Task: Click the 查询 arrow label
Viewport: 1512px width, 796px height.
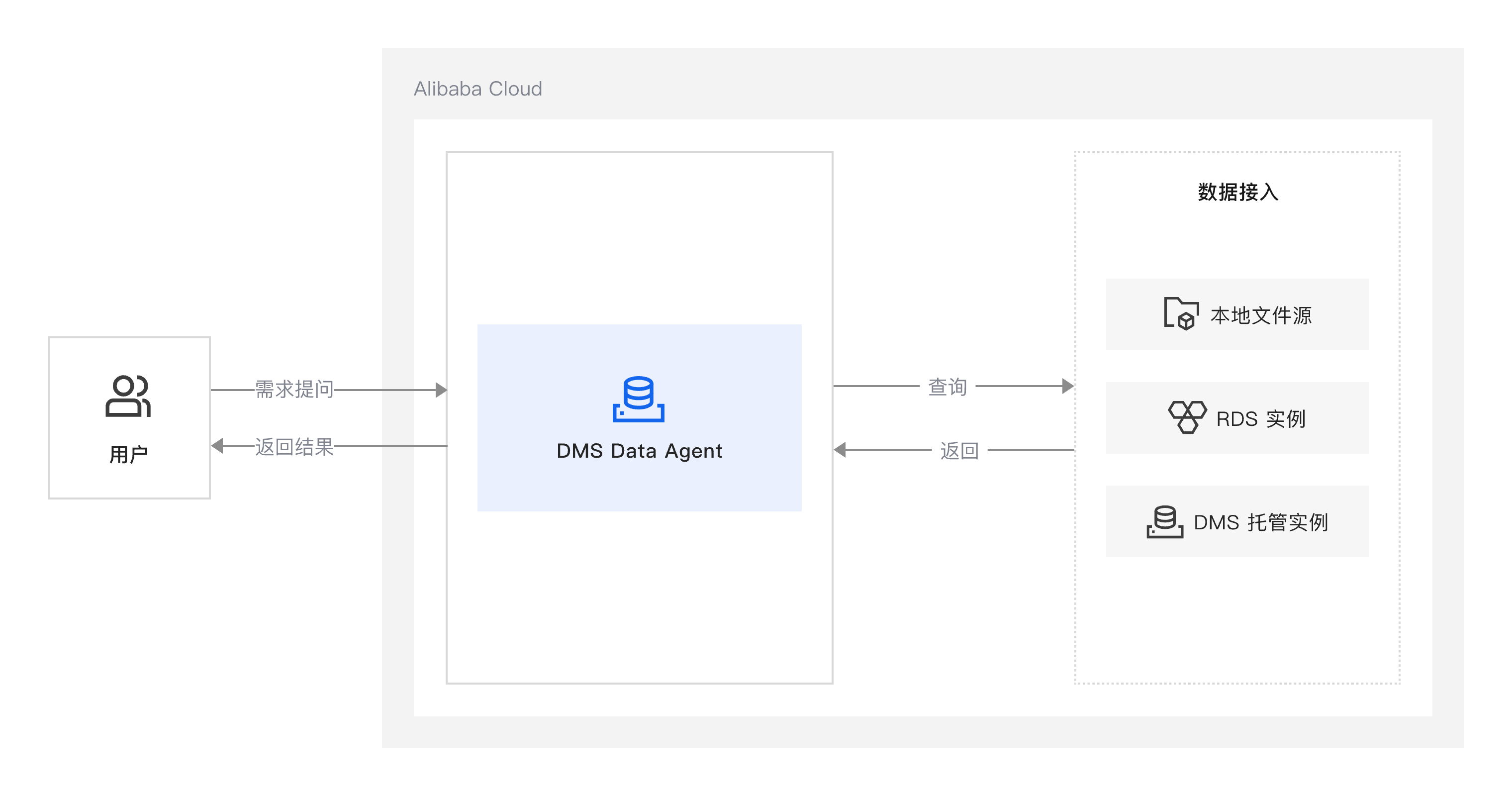Action: click(x=947, y=386)
